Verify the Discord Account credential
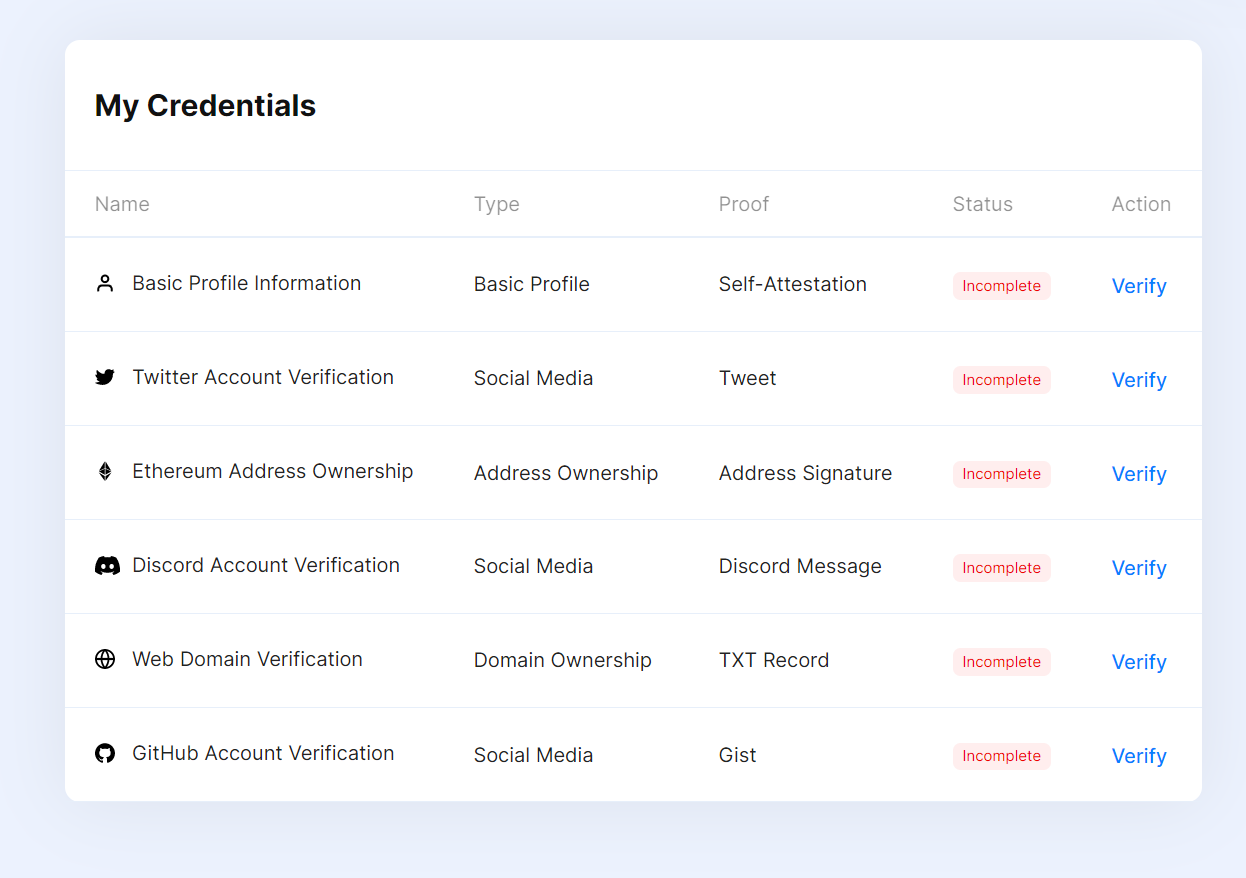1246x878 pixels. (x=1139, y=568)
